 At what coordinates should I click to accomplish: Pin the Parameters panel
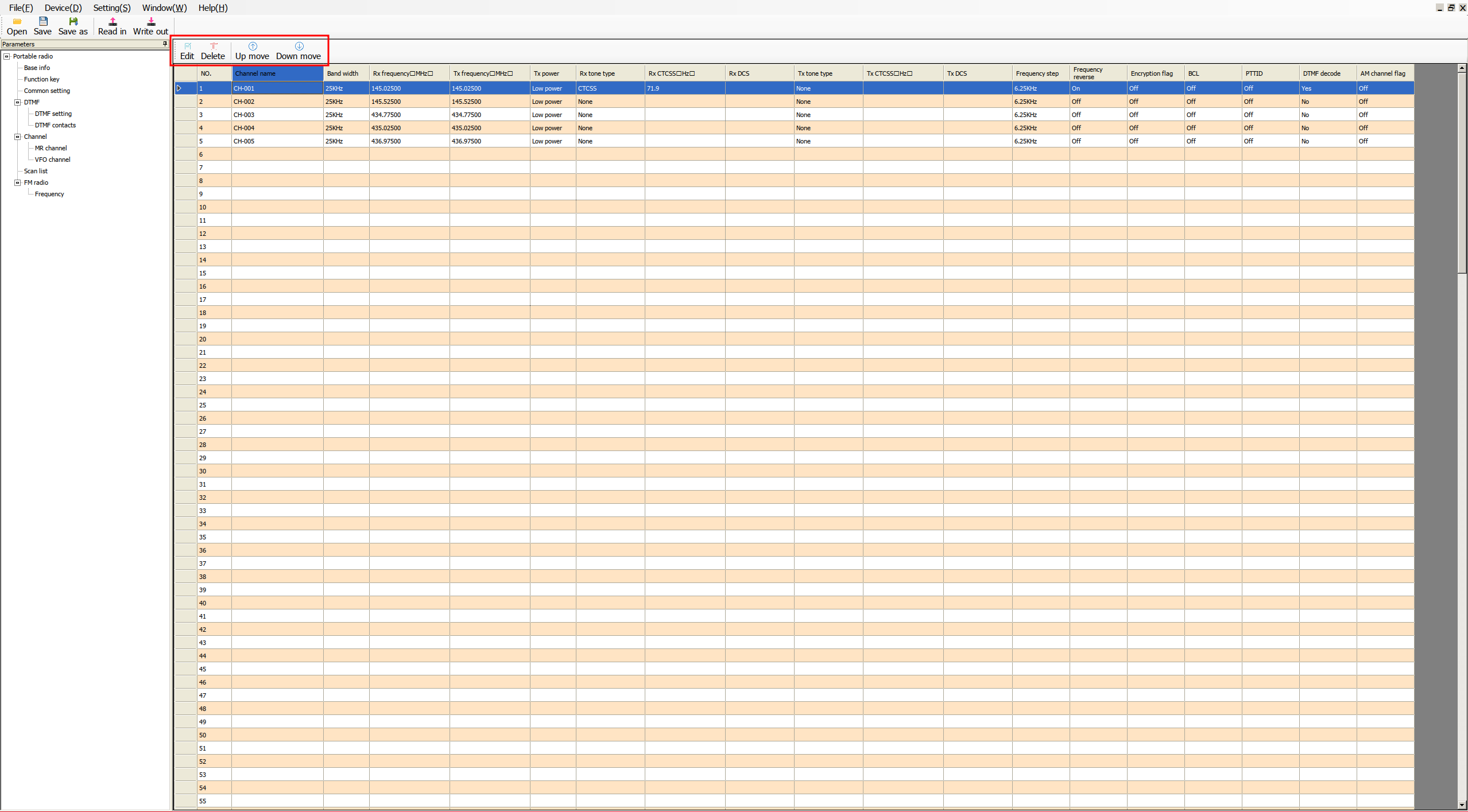165,44
